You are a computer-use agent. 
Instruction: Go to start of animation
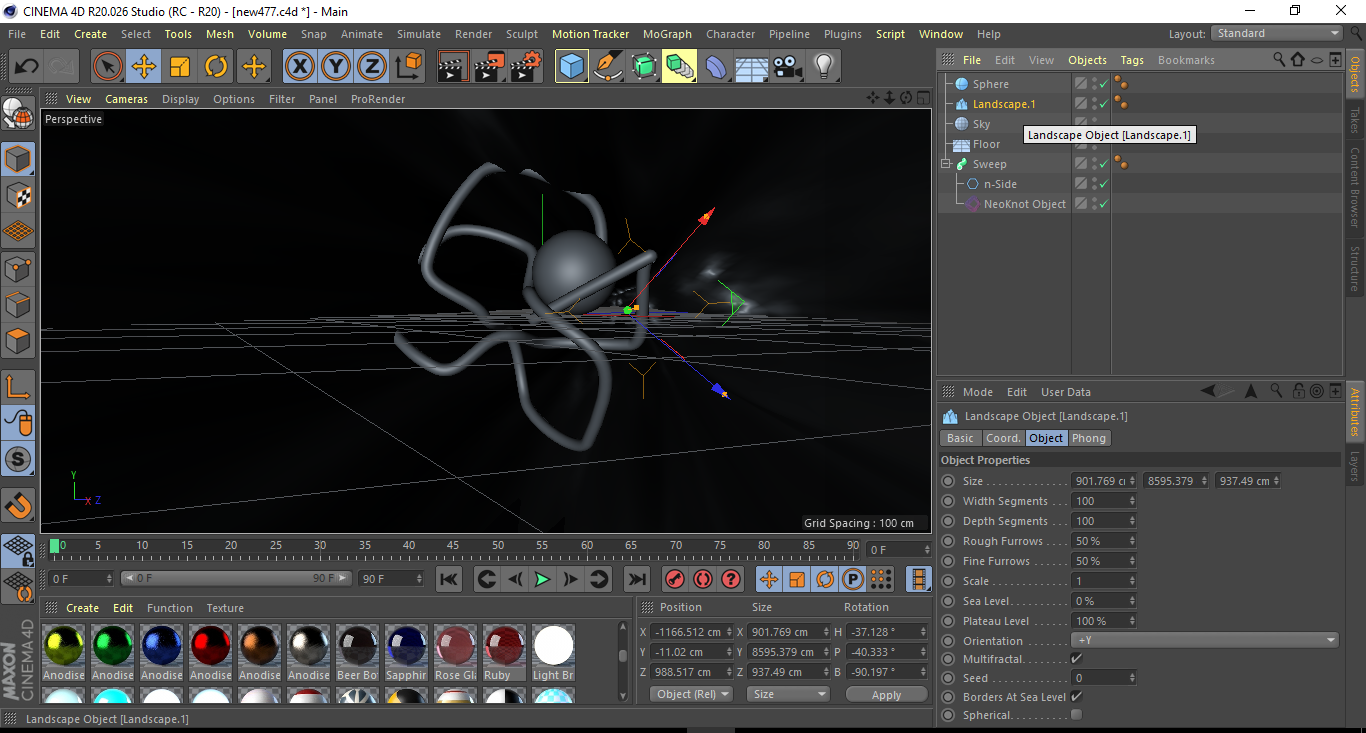tap(449, 579)
